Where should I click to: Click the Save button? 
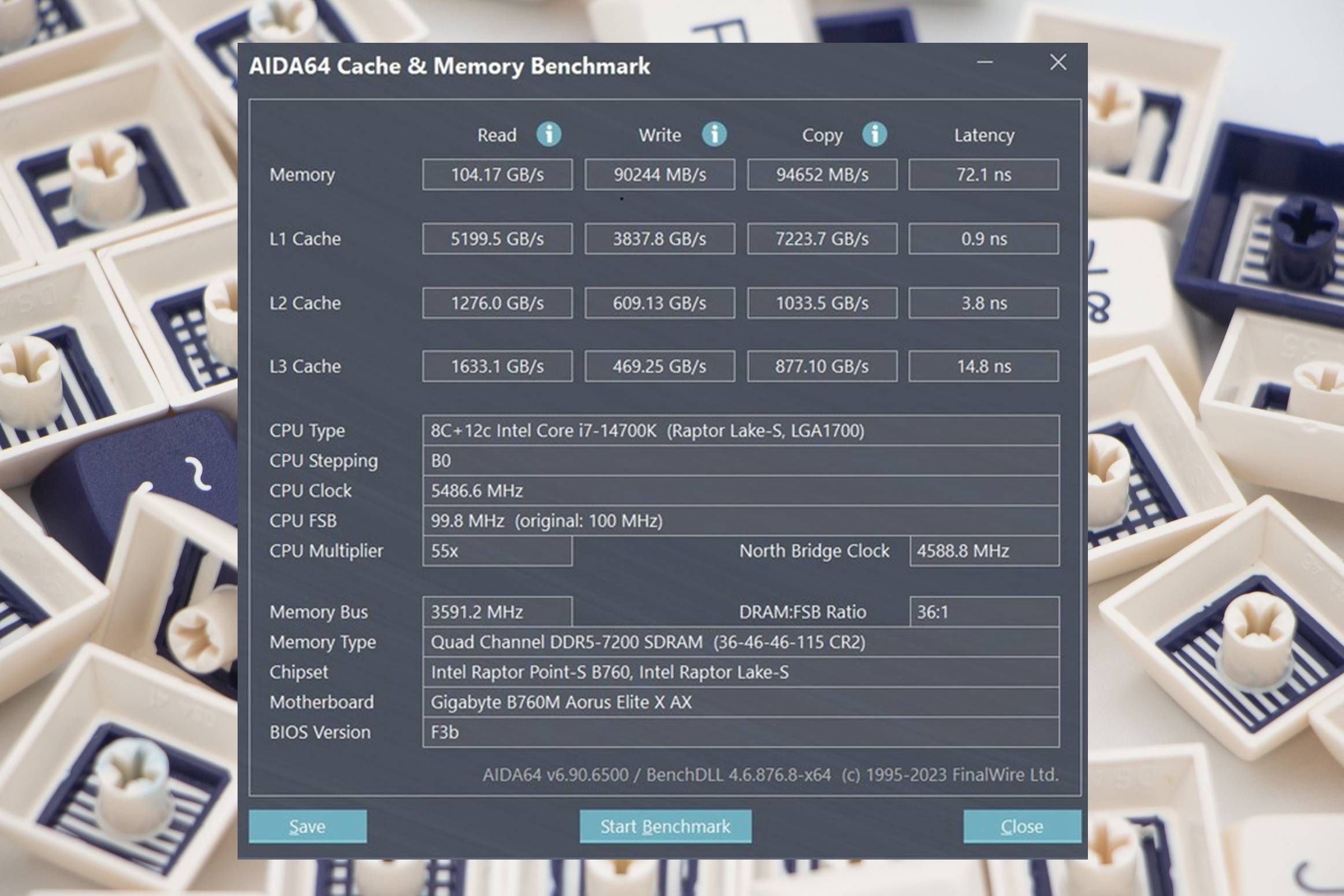tap(308, 826)
